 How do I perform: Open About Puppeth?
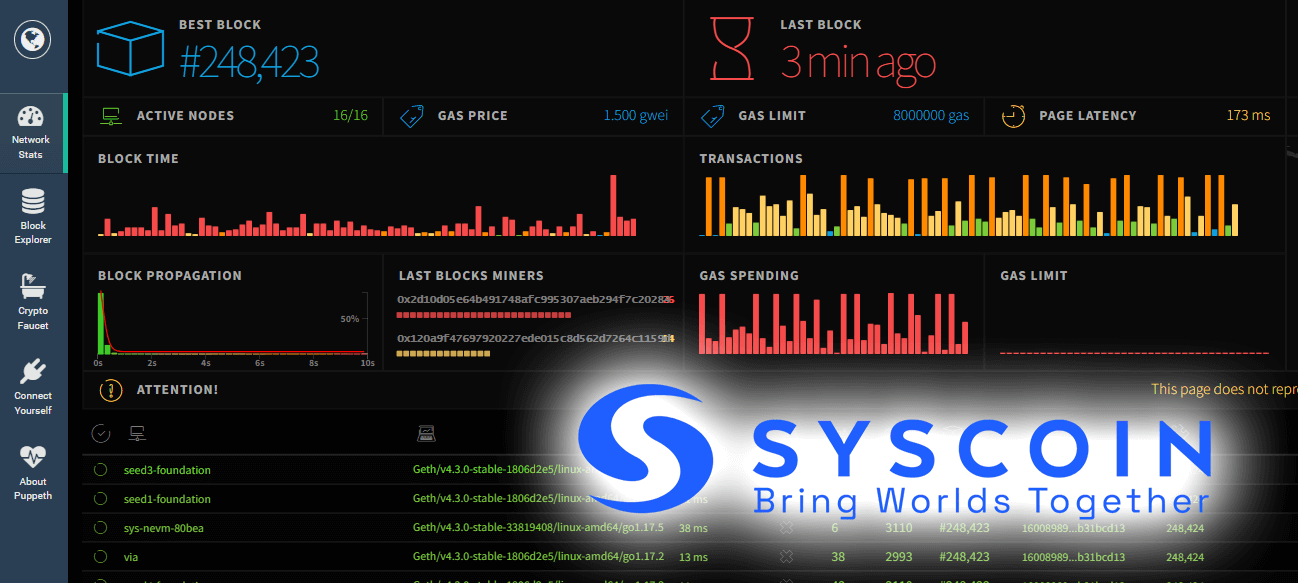tap(33, 473)
